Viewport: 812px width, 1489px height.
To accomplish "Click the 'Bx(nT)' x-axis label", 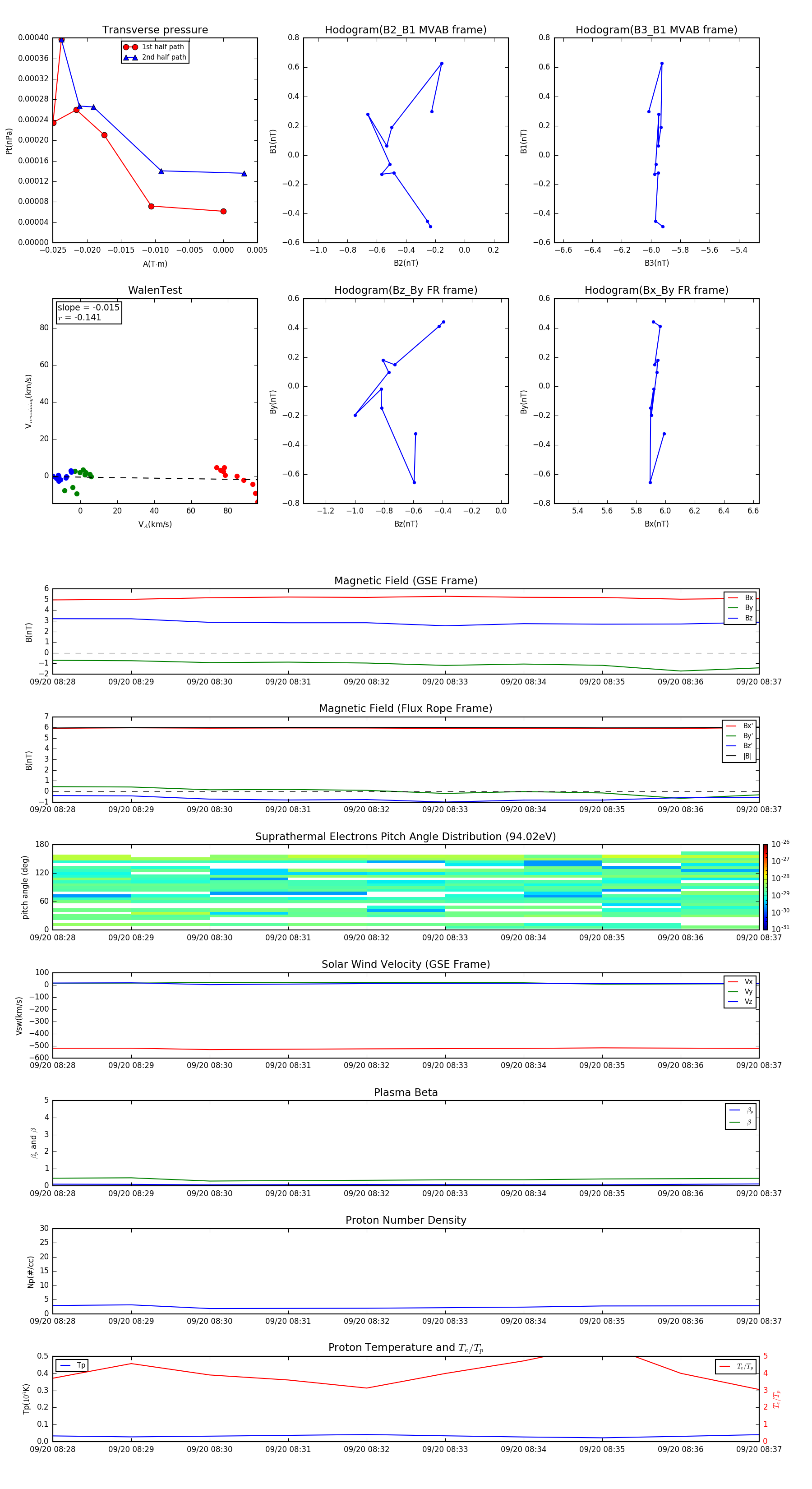I will pos(656,524).
